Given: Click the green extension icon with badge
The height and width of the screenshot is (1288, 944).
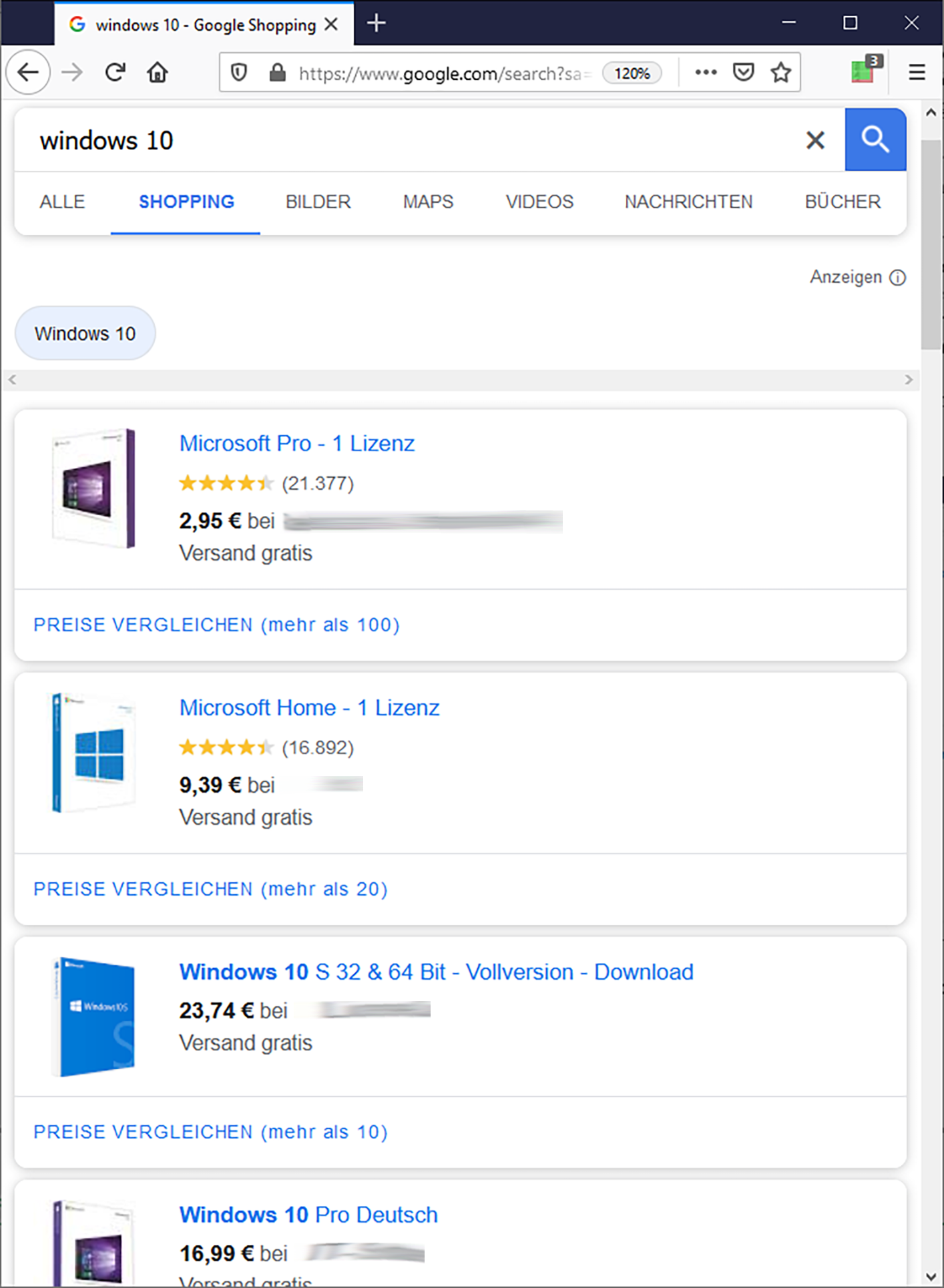Looking at the screenshot, I should (x=864, y=71).
